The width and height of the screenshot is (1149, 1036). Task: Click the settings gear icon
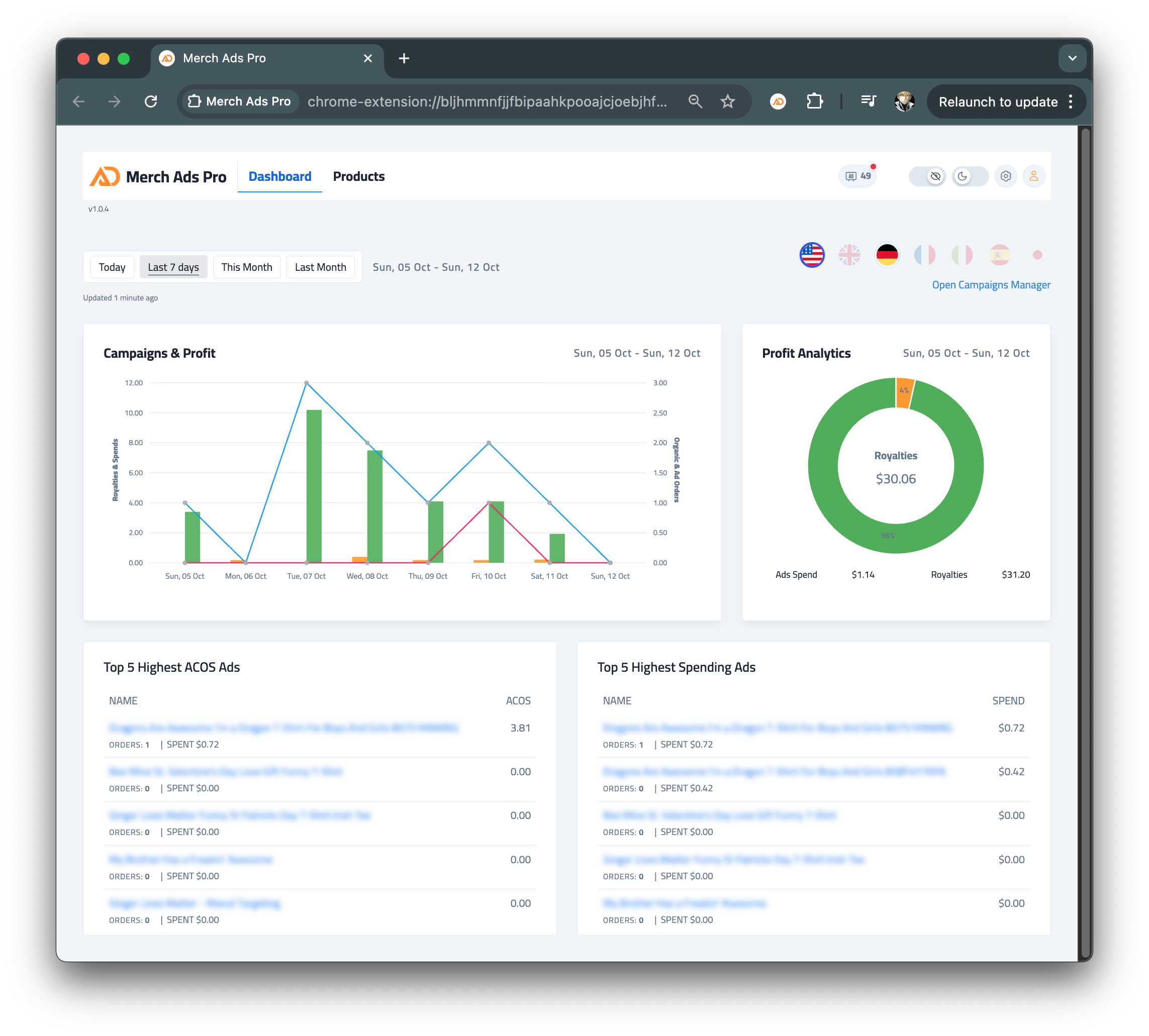[1006, 176]
